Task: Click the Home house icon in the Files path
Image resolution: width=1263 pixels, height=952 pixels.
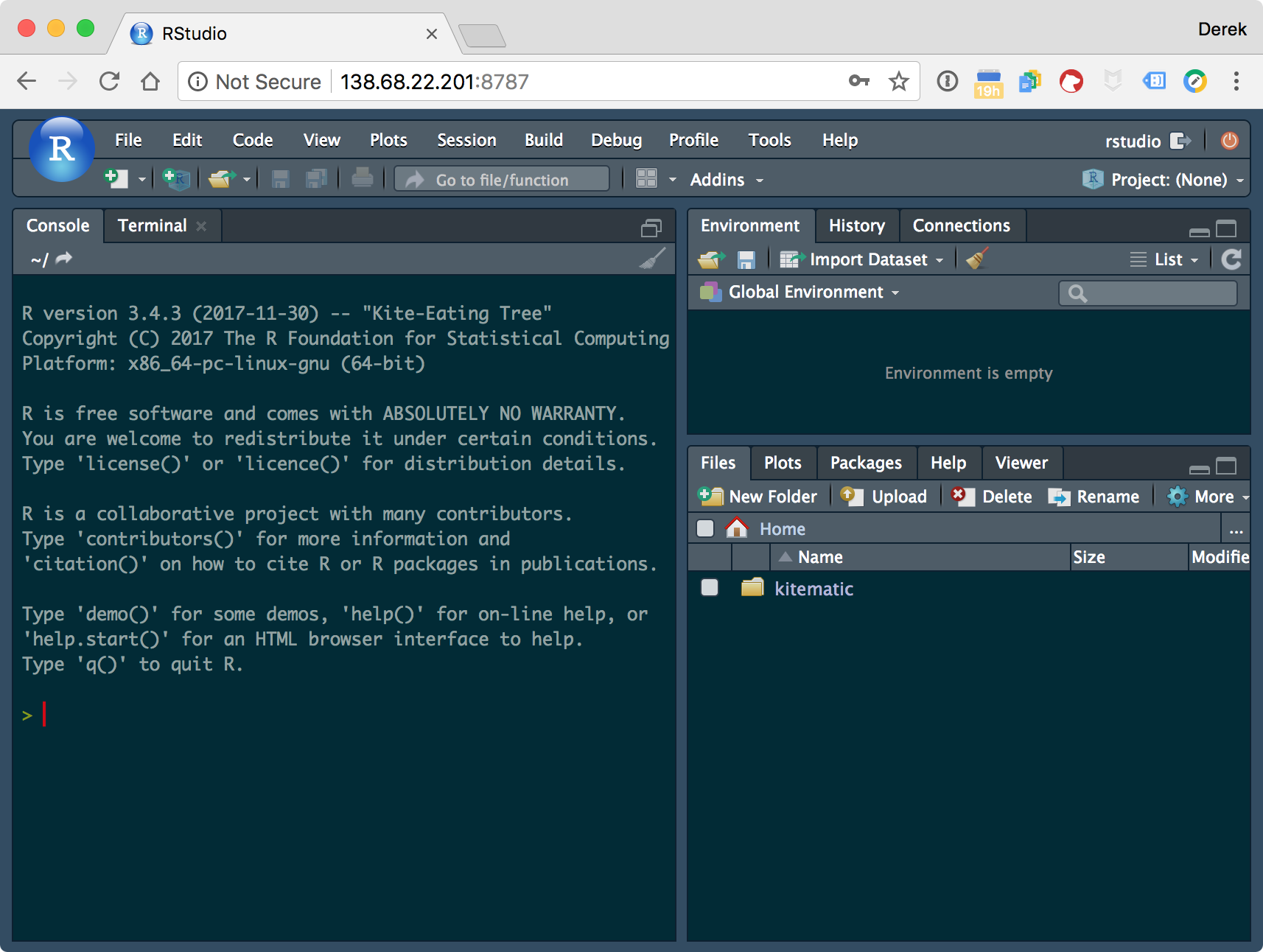Action: (736, 528)
